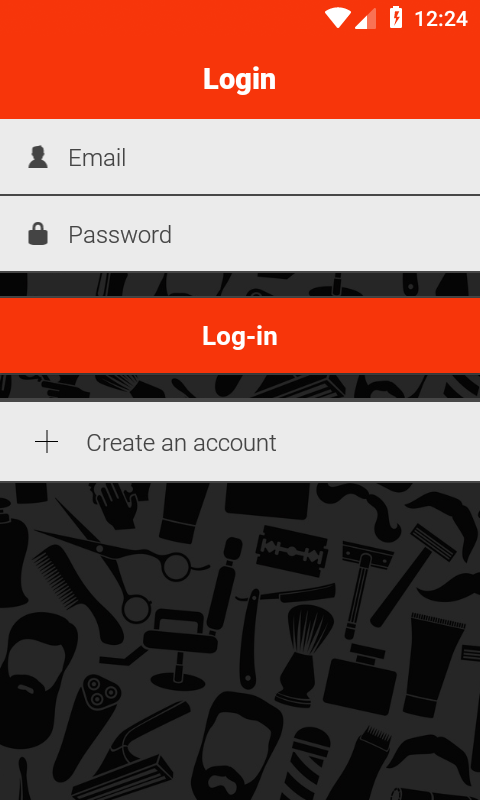Tap the plus icon for account creation

point(46,442)
